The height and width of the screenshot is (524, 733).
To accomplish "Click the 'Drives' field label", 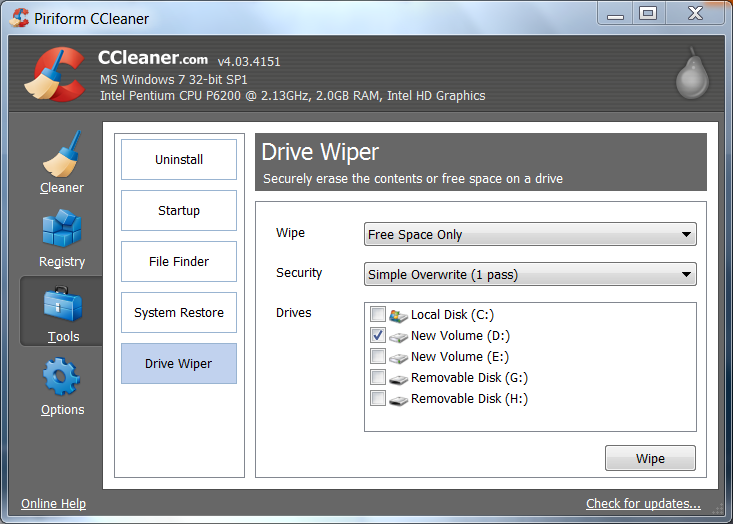I will pyautogui.click(x=294, y=313).
